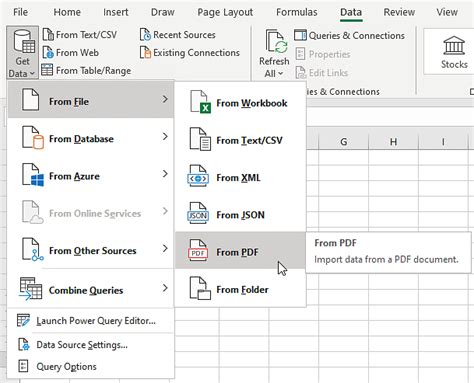Click the From Table/Range ribbon icon
The height and width of the screenshot is (383, 474).
coord(47,70)
